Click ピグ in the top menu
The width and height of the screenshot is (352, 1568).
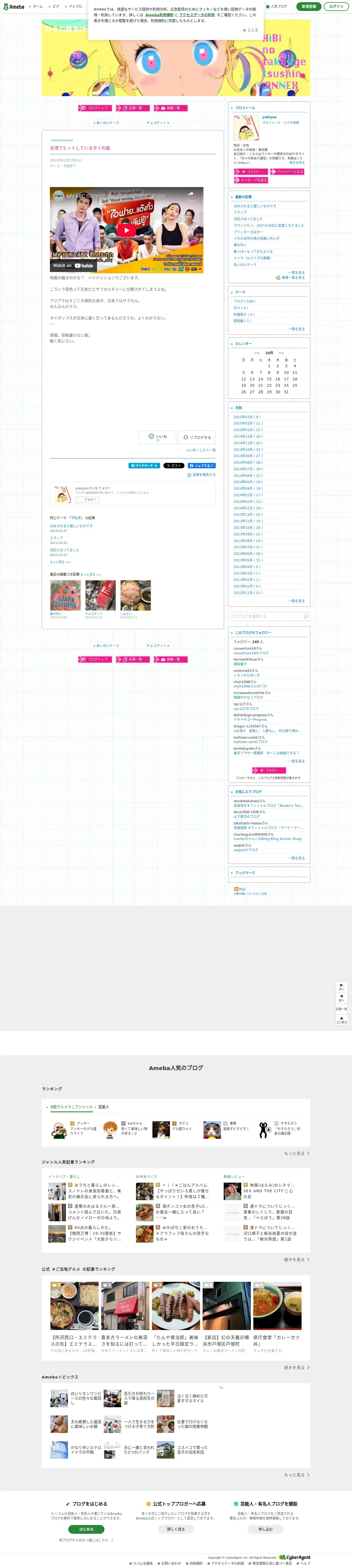(55, 6)
